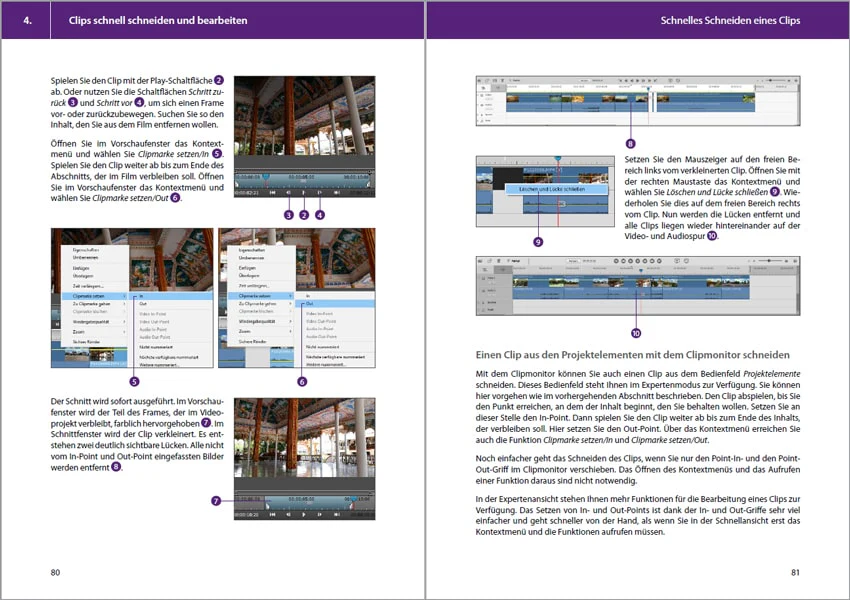The height and width of the screenshot is (600, 850).
Task: Select Überlagern in the left context menu
Action: 83,276
